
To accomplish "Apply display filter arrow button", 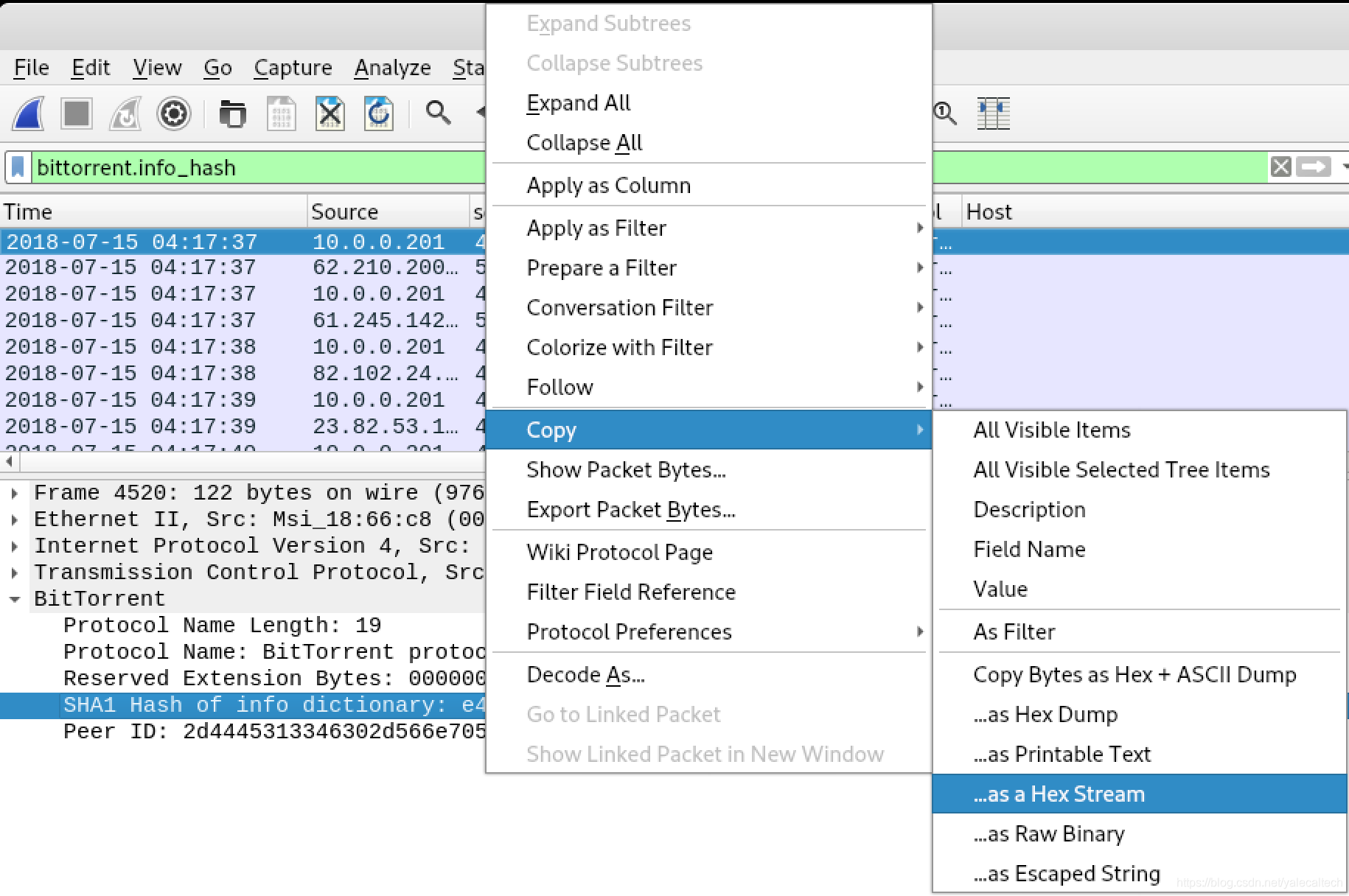I will pyautogui.click(x=1314, y=167).
